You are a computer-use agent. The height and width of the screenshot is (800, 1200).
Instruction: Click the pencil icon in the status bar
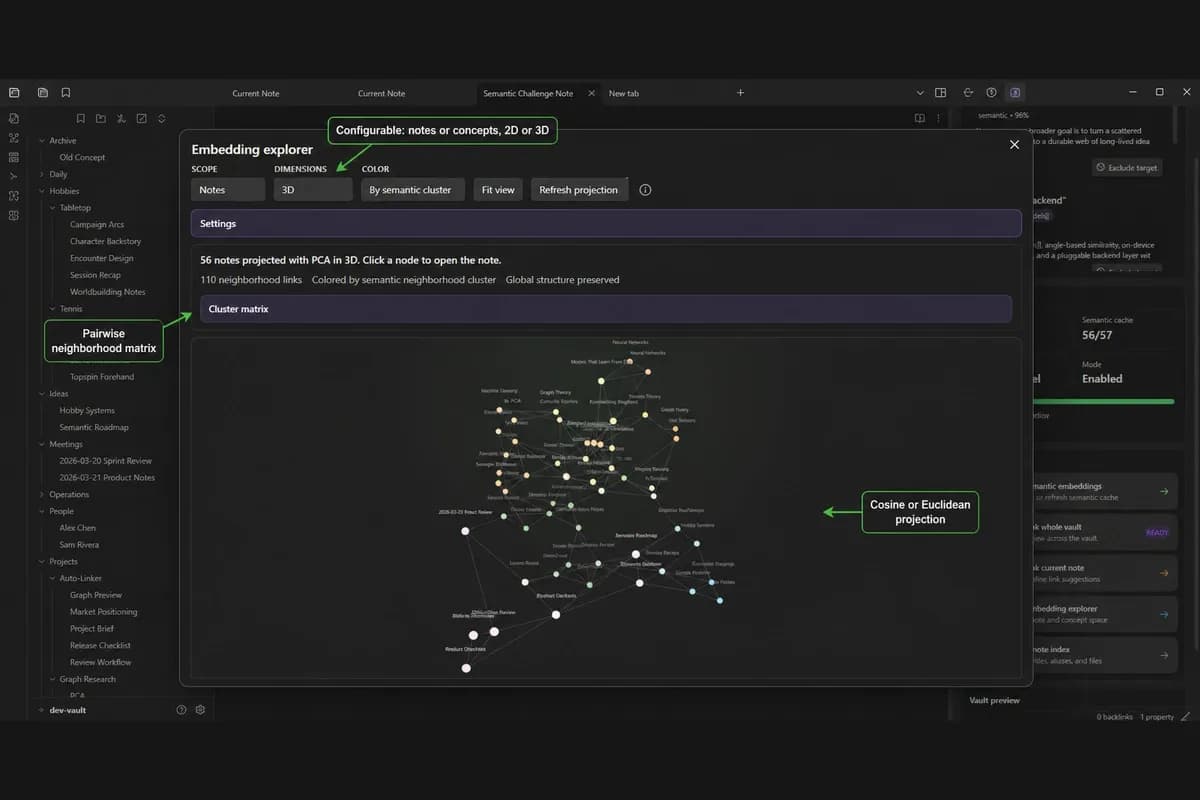click(1185, 717)
